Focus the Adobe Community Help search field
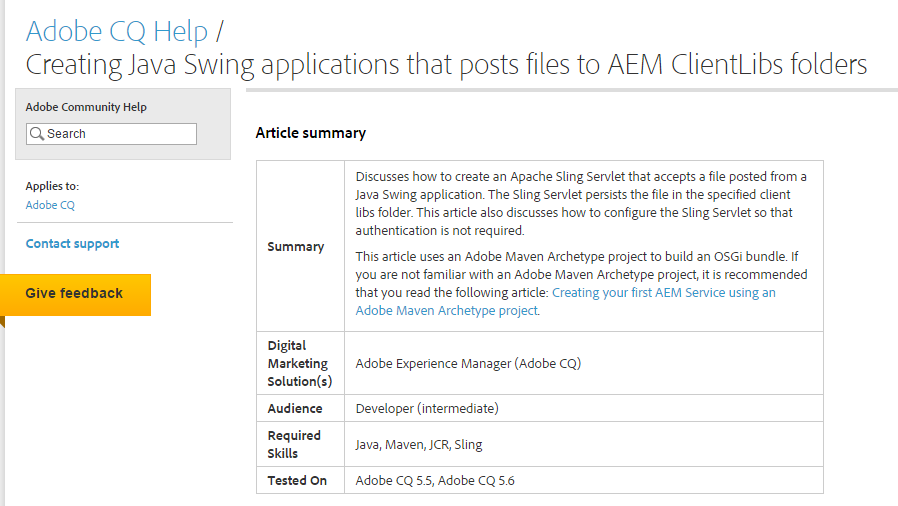 tap(111, 134)
